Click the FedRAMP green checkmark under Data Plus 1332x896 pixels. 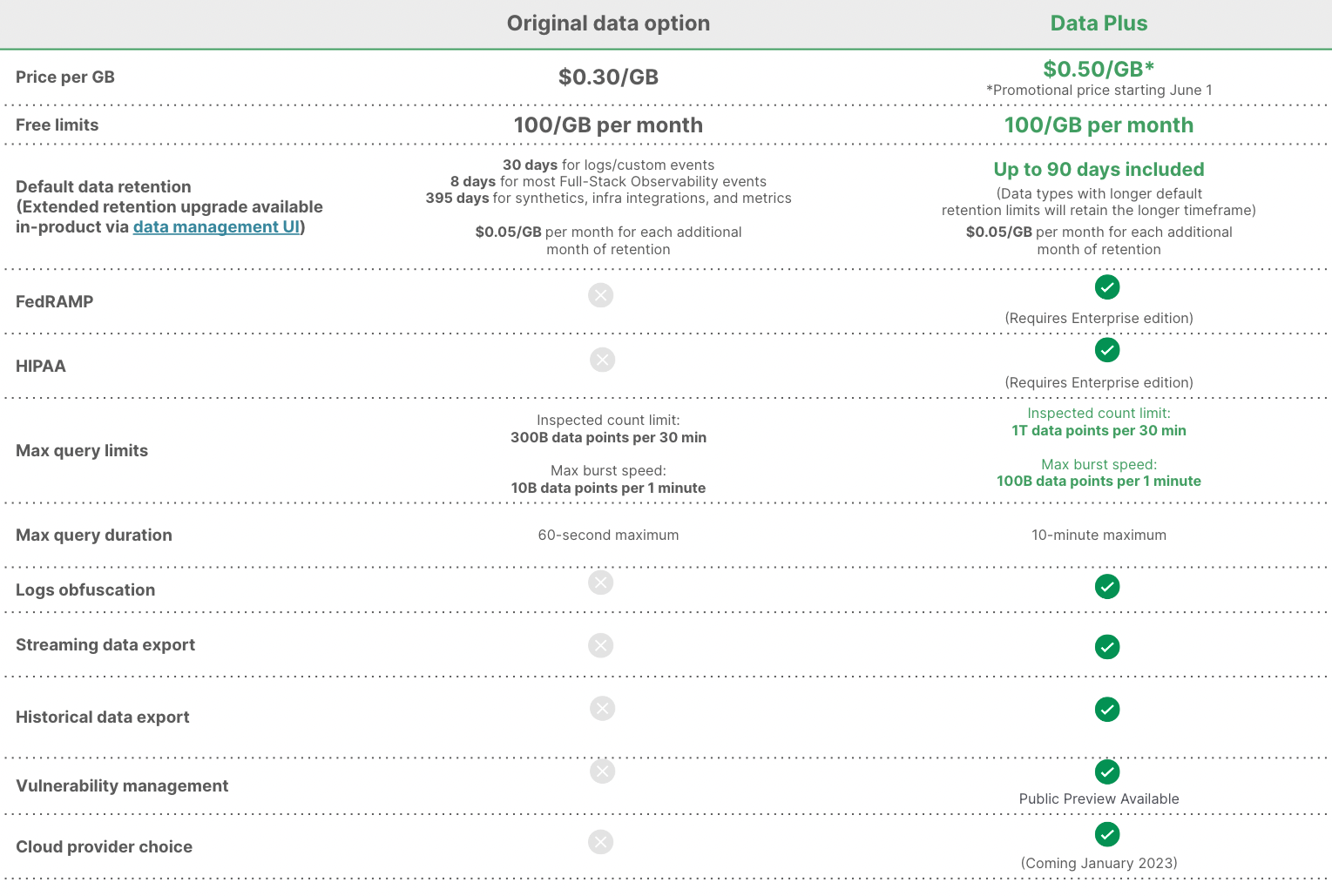(1107, 287)
